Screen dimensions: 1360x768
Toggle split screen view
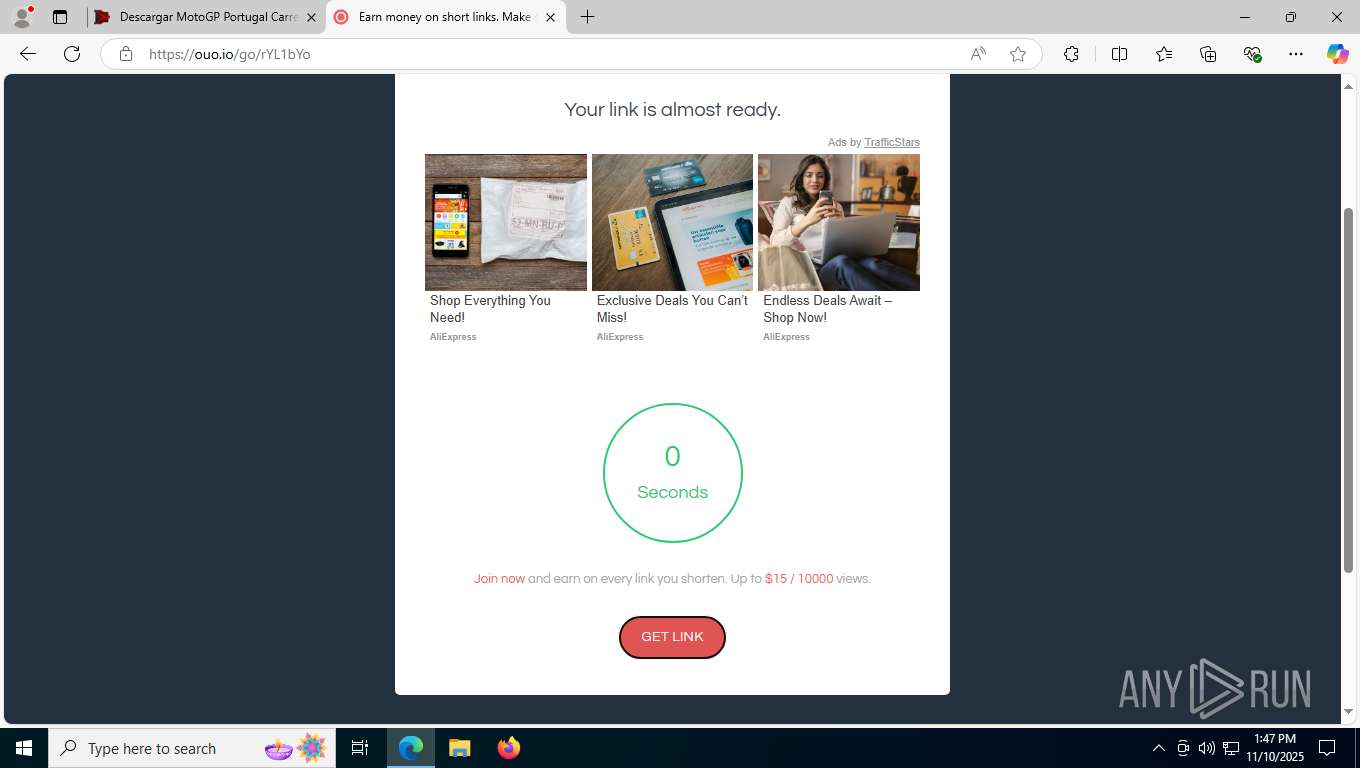tap(1119, 54)
